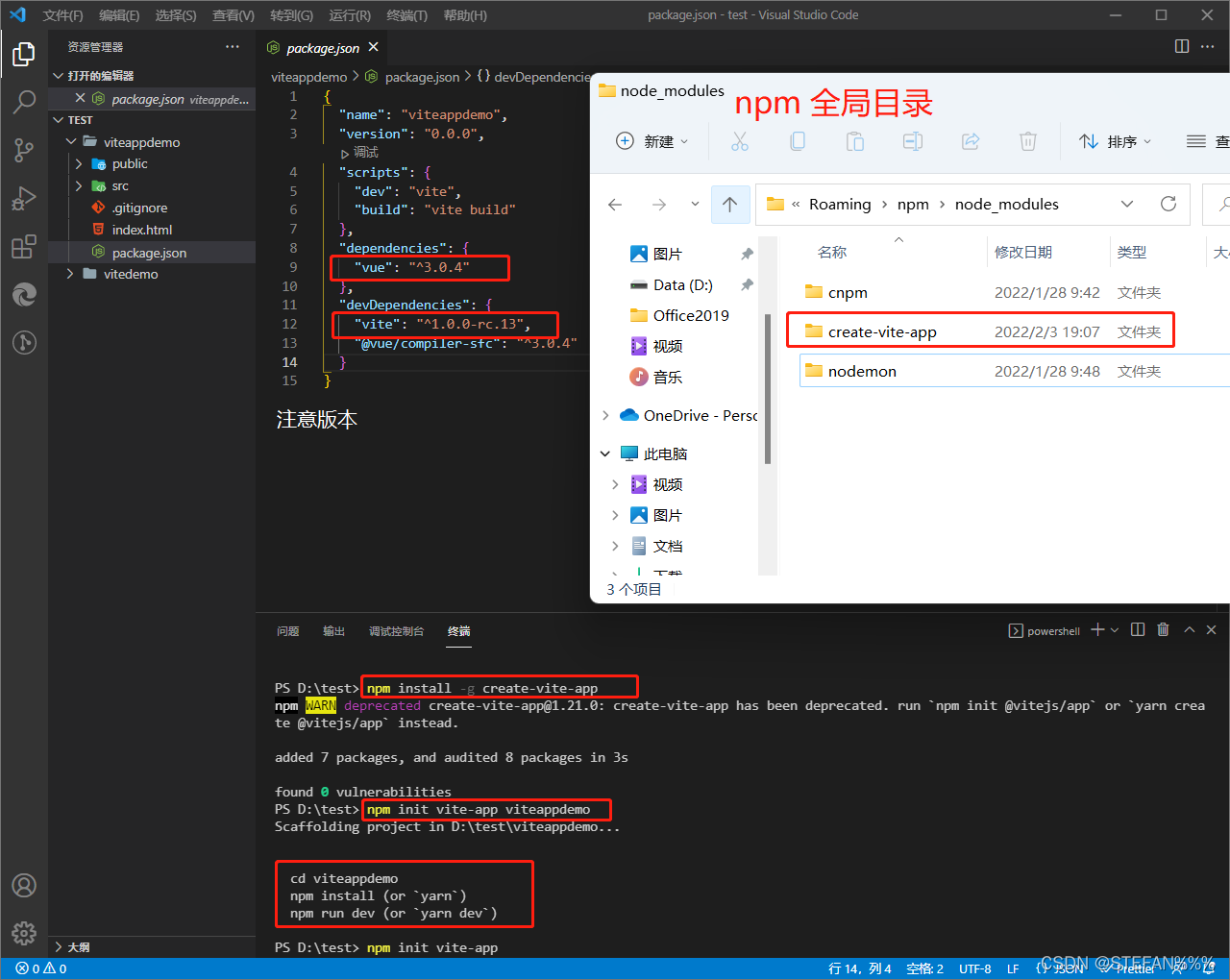The width and height of the screenshot is (1230, 980).
Task: Expand the outline section
Action: click(x=59, y=946)
